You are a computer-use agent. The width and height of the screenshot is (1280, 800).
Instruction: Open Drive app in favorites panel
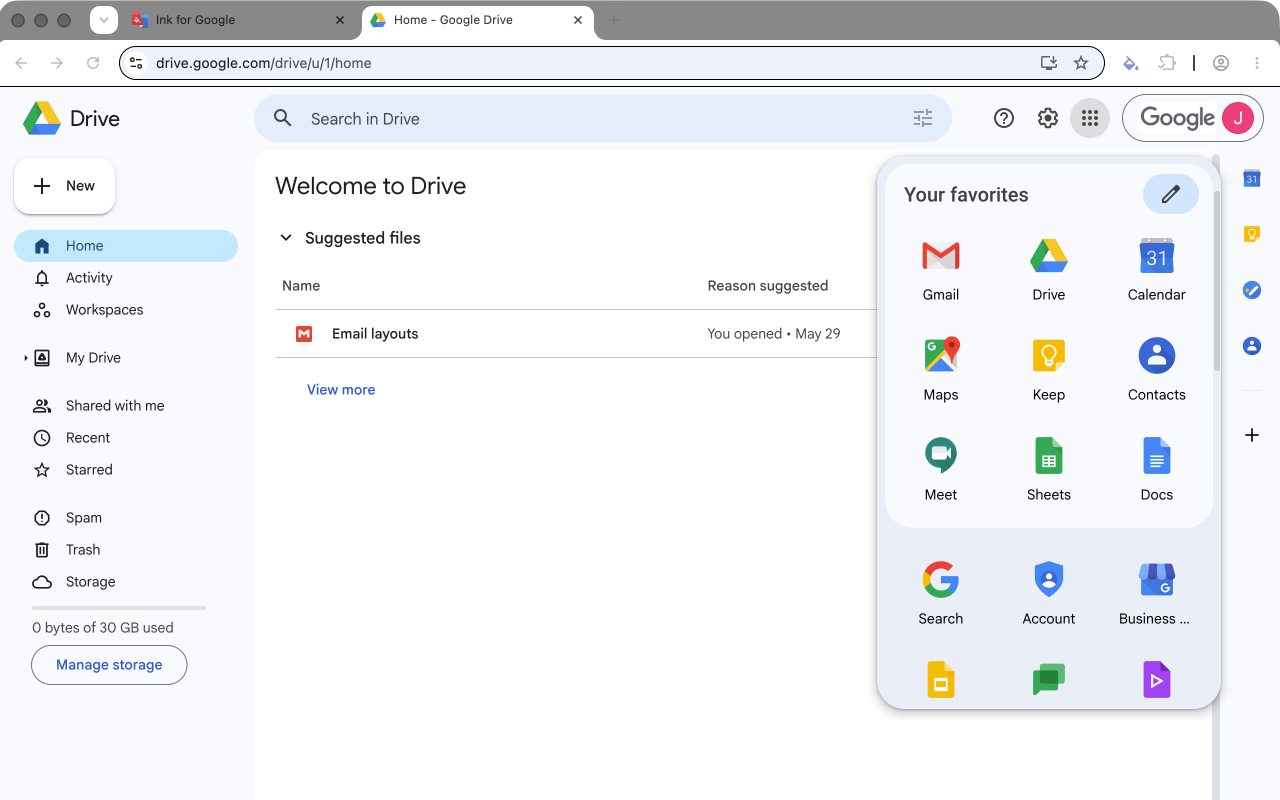tap(1049, 270)
